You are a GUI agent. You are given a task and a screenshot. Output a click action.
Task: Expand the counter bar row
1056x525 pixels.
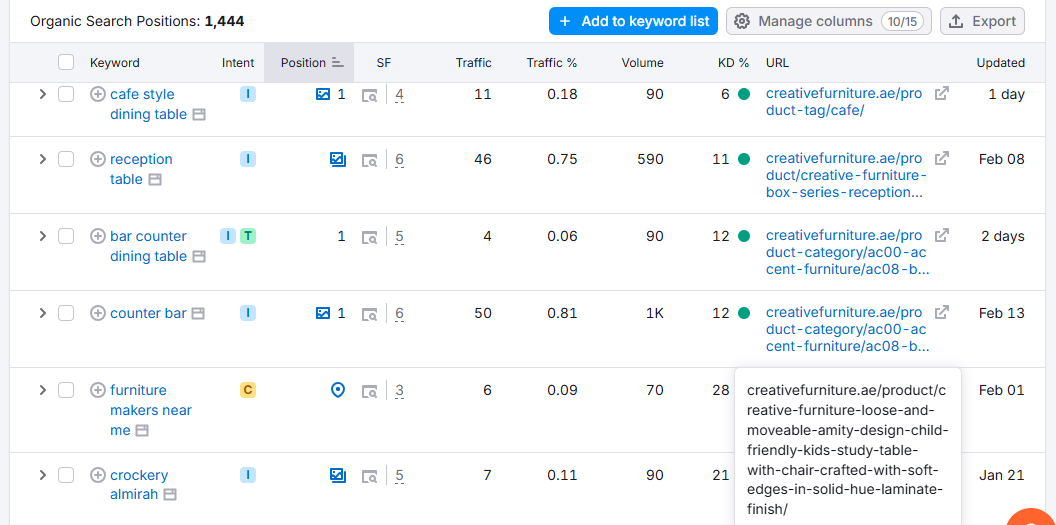coord(42,314)
